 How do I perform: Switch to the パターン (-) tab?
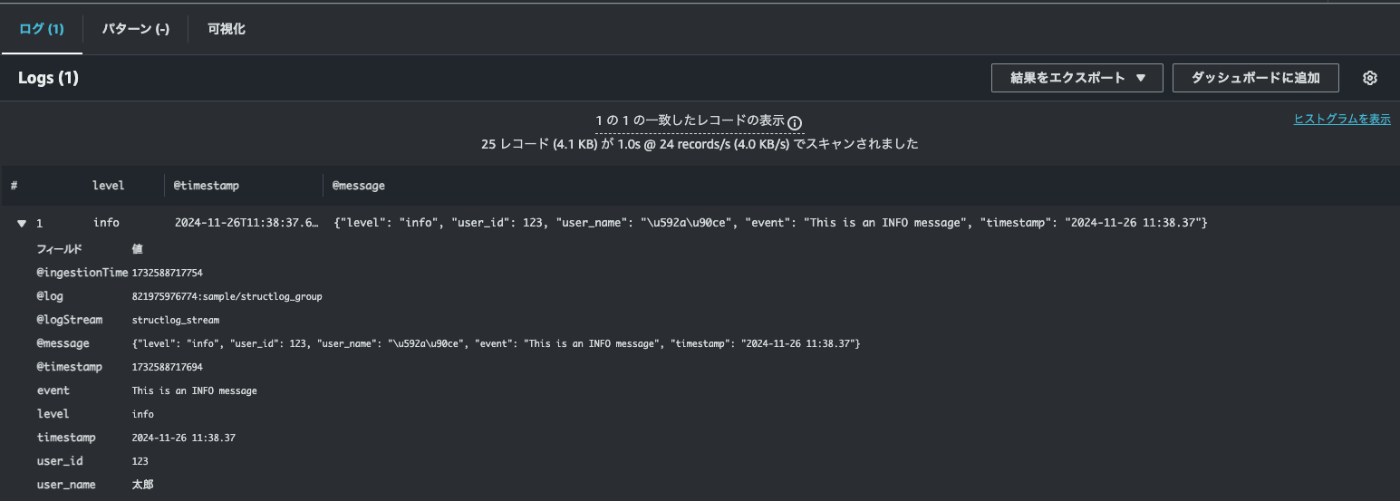point(135,29)
